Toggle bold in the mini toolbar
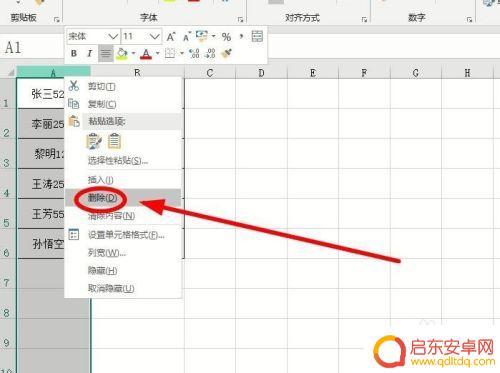 tap(74, 53)
